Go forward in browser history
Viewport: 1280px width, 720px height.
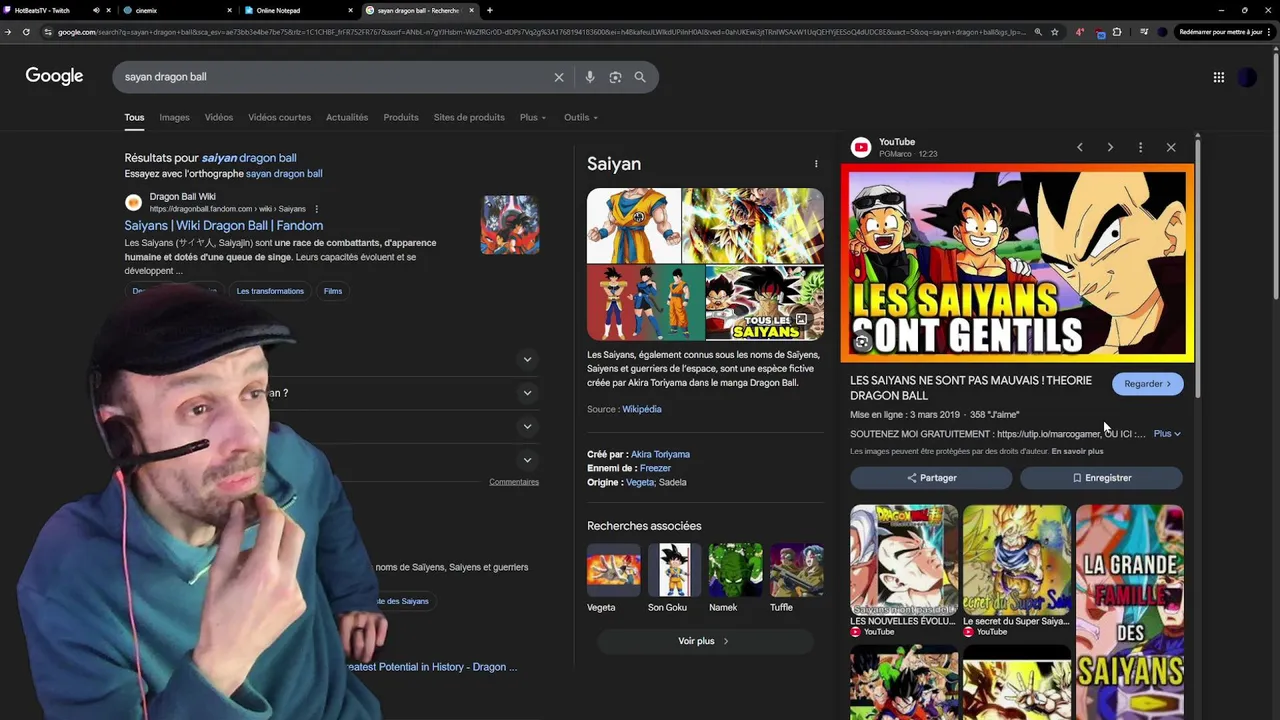(8, 32)
